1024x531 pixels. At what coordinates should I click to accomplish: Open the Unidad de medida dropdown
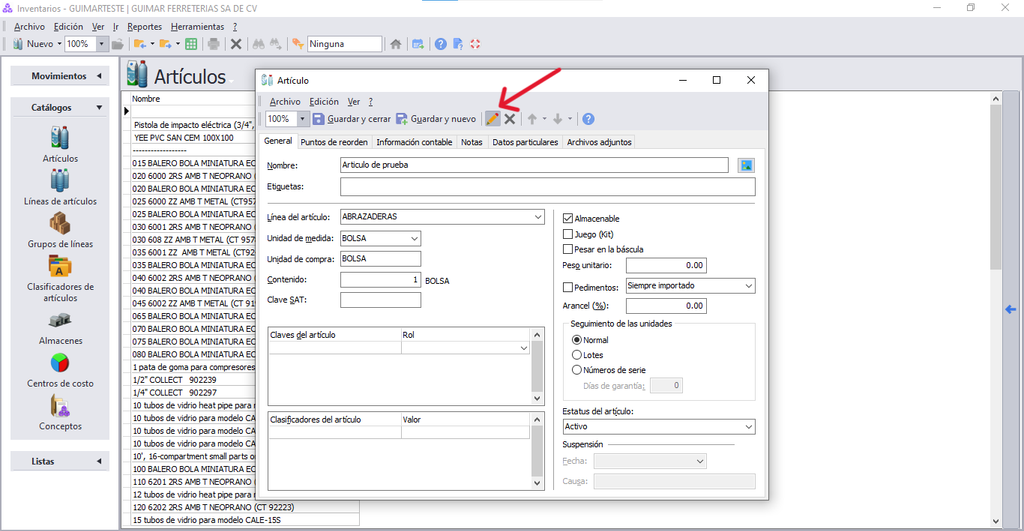click(414, 238)
